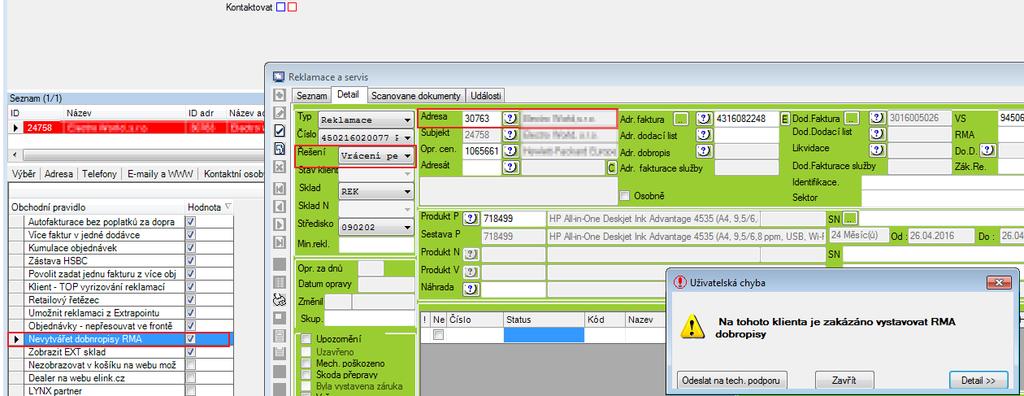Click the Zavřít button in the error dialog
This screenshot has width=1024, height=396.
(844, 380)
